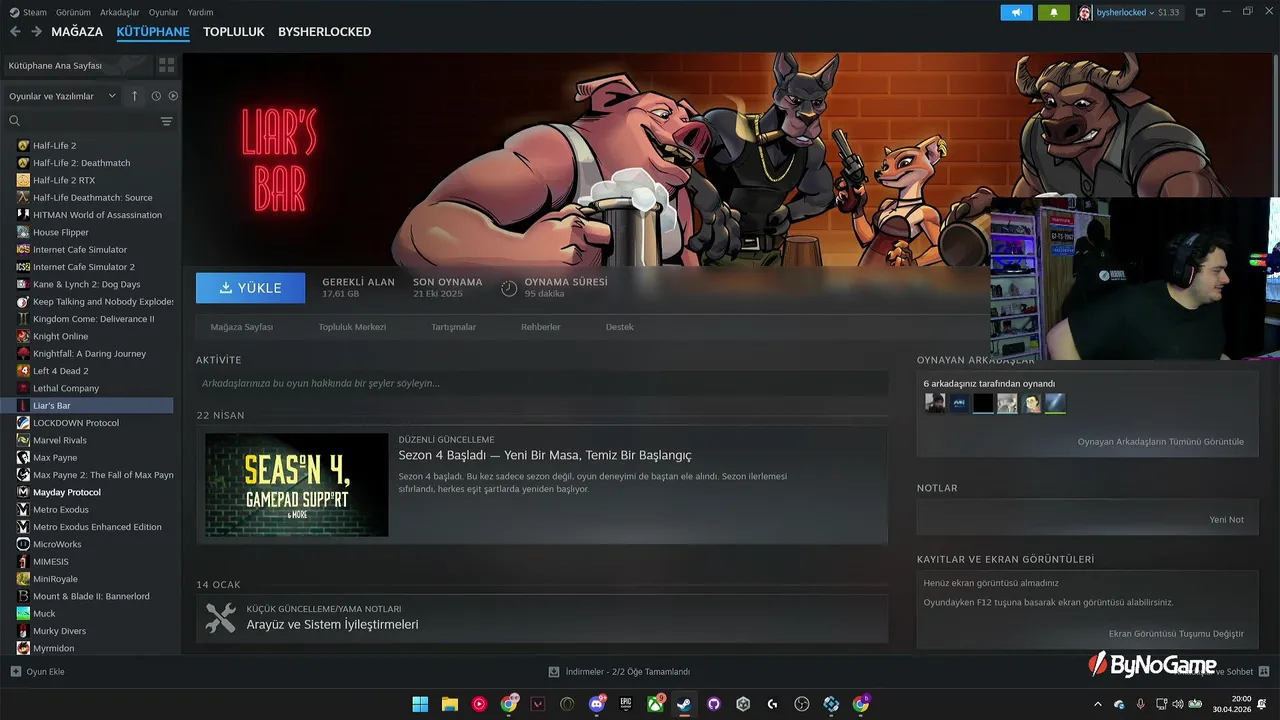
Task: Click Yeni Not button
Action: pyautogui.click(x=1227, y=520)
